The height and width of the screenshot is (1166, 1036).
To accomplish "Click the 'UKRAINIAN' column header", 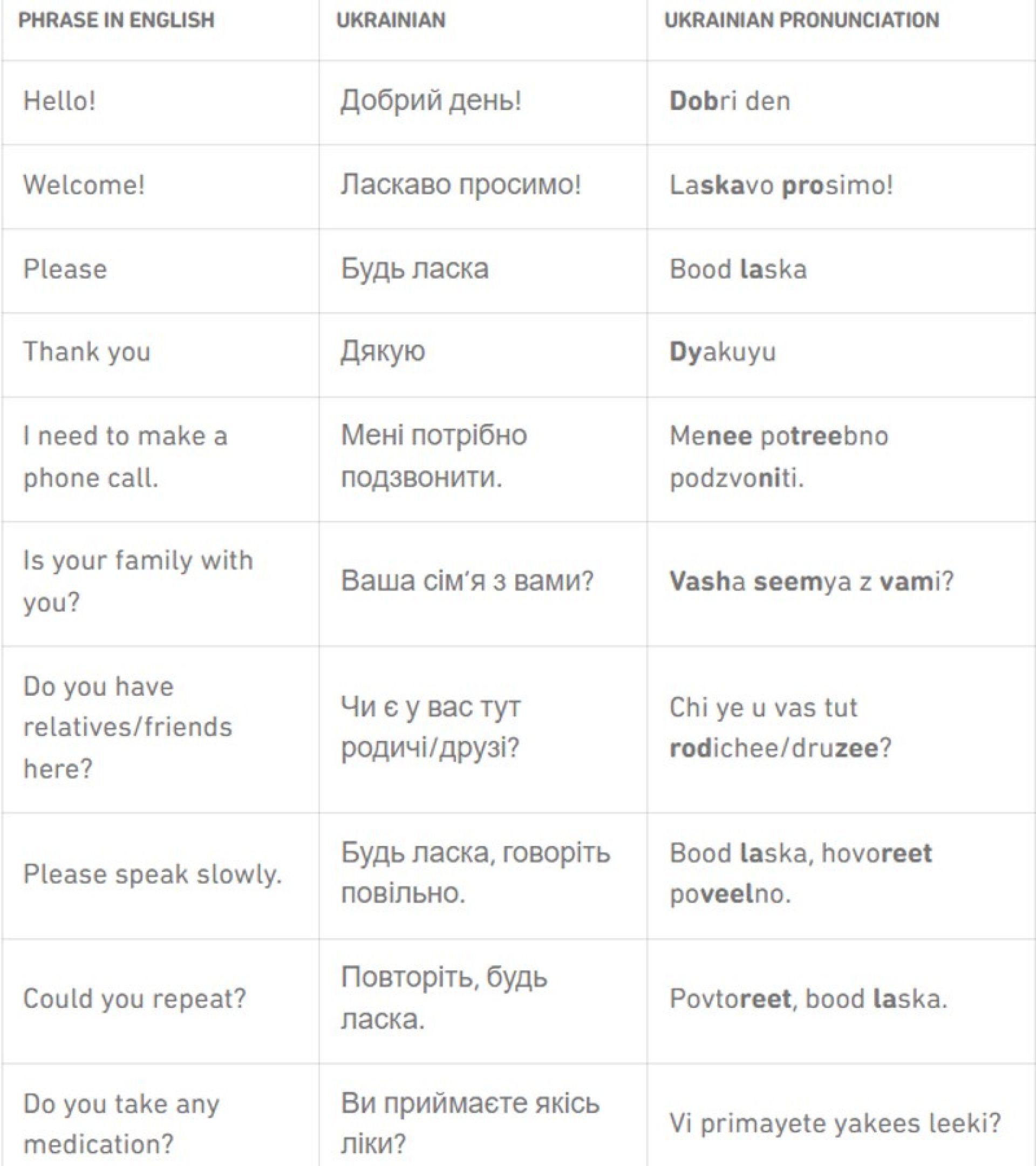I will coord(391,21).
